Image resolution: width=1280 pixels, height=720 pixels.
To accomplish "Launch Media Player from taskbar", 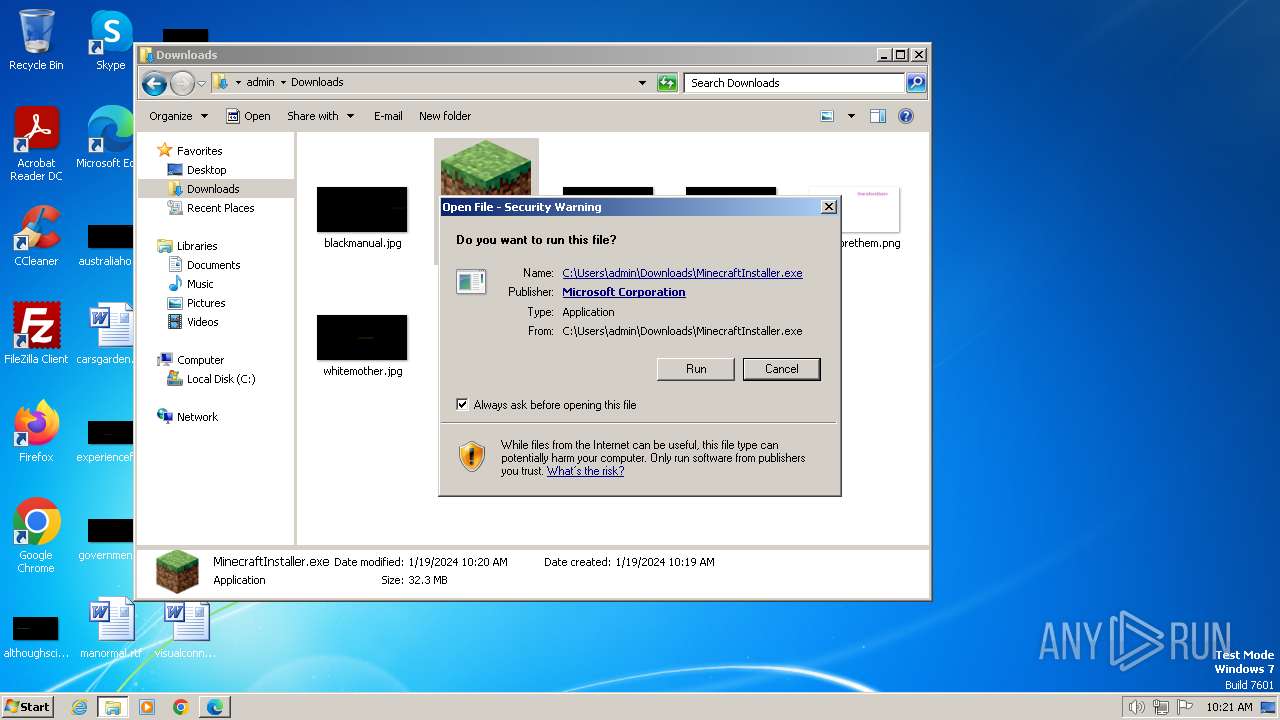I will (x=147, y=707).
